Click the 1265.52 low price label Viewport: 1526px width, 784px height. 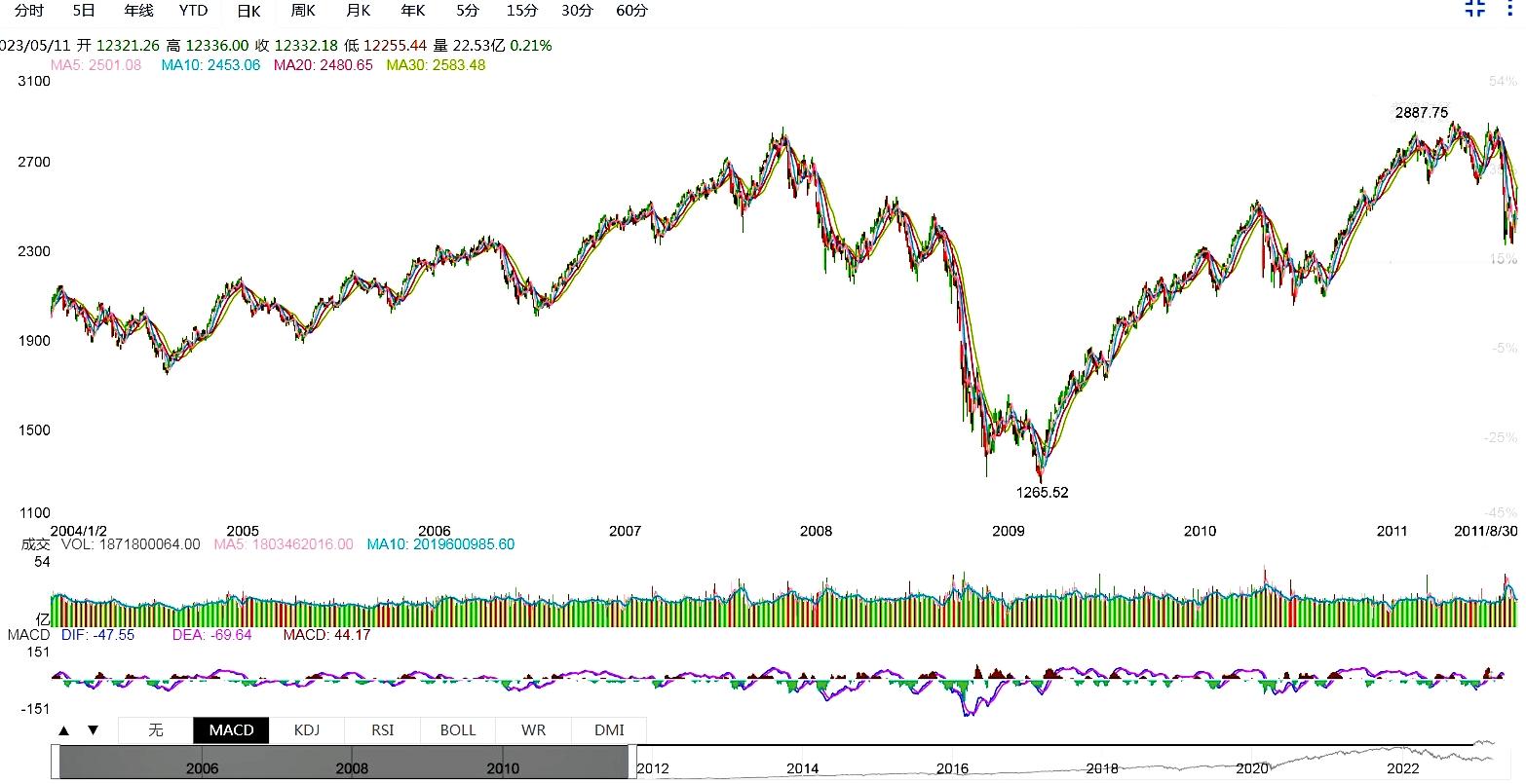[1042, 493]
